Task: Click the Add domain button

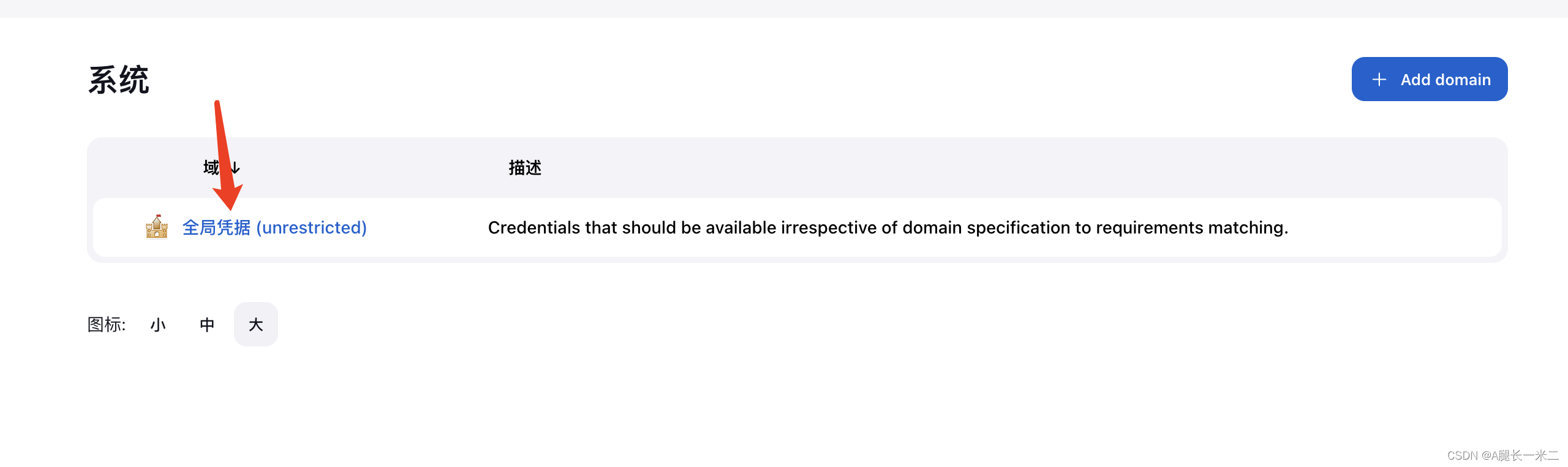Action: 1430,79
